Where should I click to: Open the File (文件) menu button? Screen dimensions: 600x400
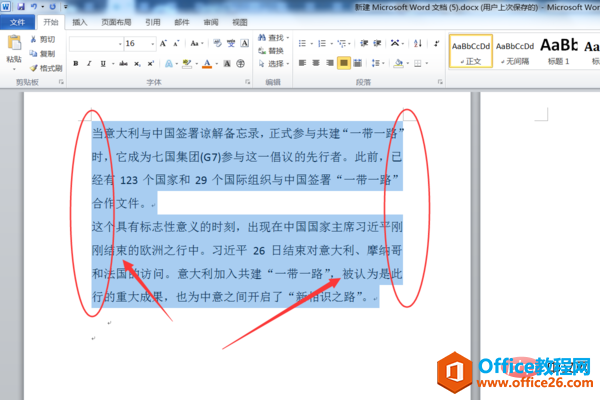coord(17,20)
